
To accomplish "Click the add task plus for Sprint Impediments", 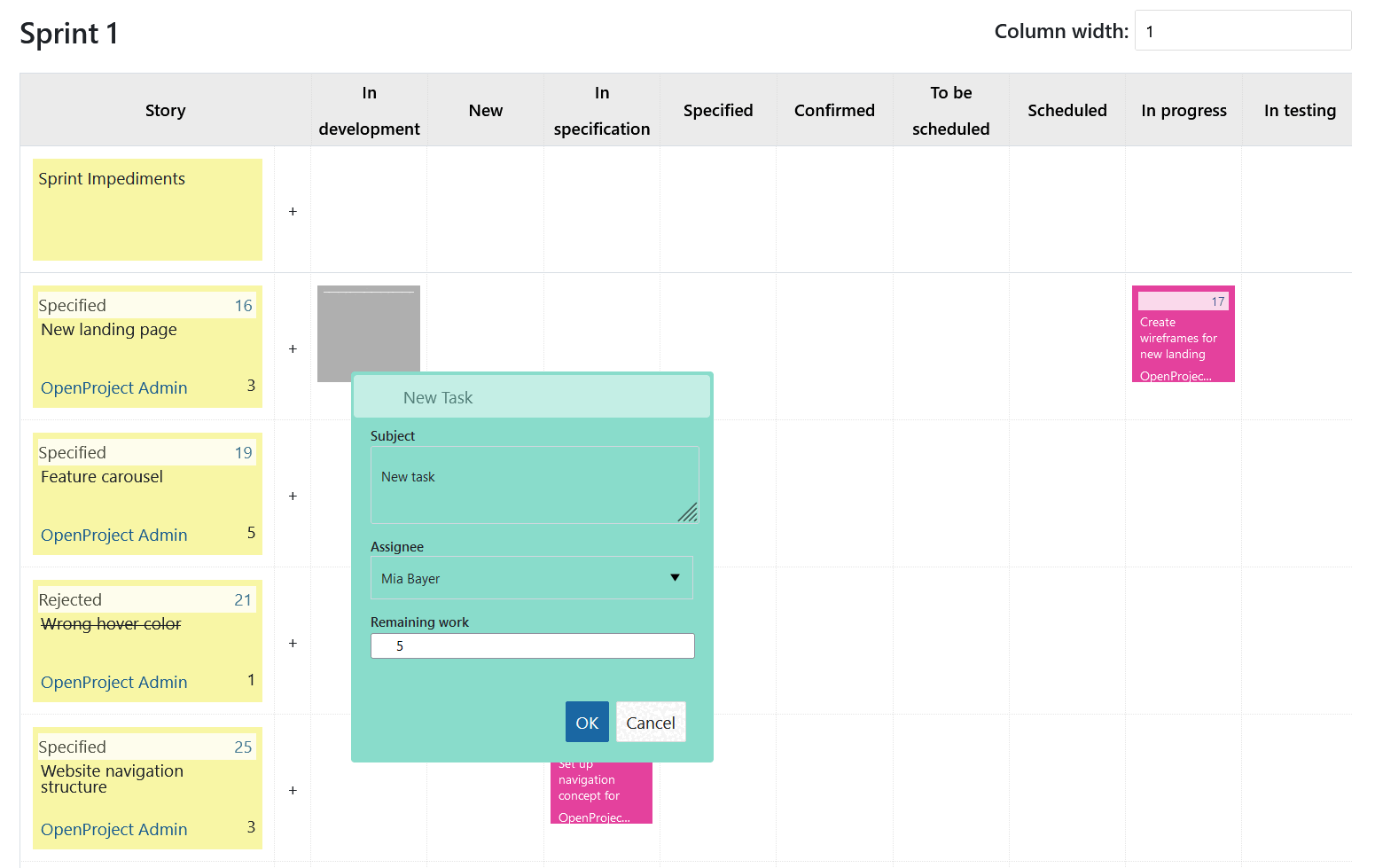I will coord(293,211).
